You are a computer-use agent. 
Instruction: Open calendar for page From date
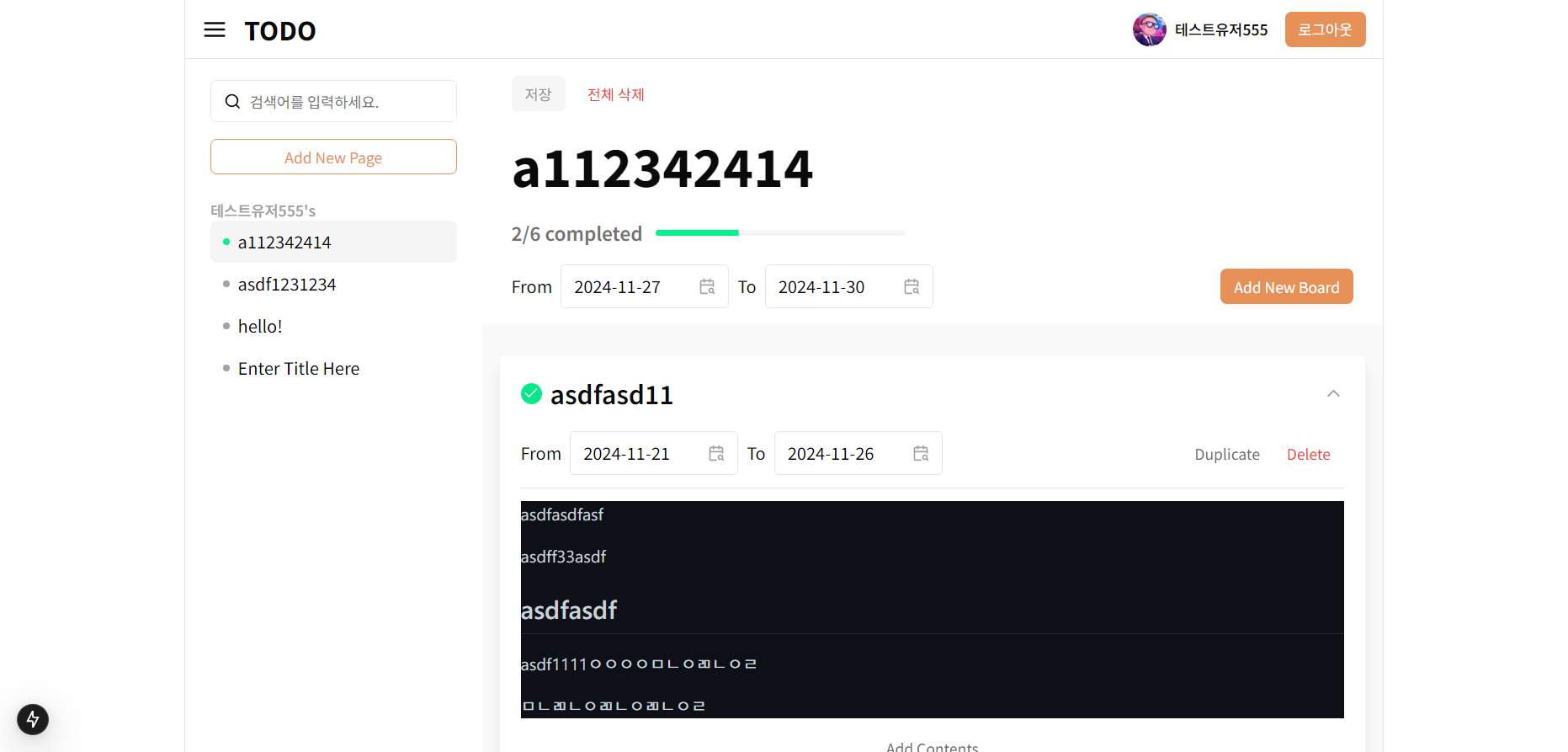pos(707,287)
